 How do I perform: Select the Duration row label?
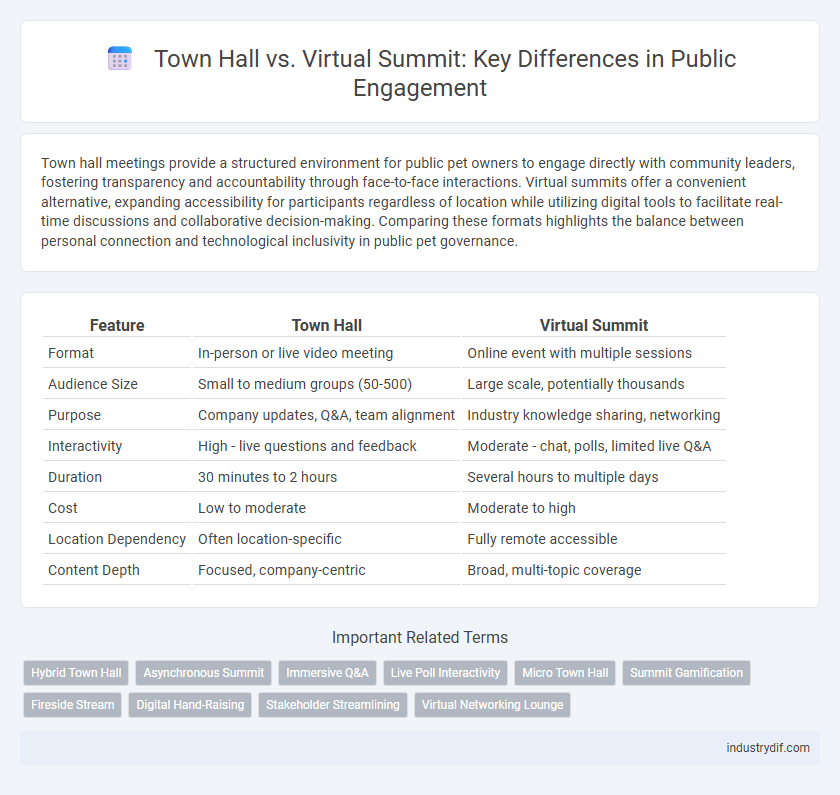[x=75, y=477]
